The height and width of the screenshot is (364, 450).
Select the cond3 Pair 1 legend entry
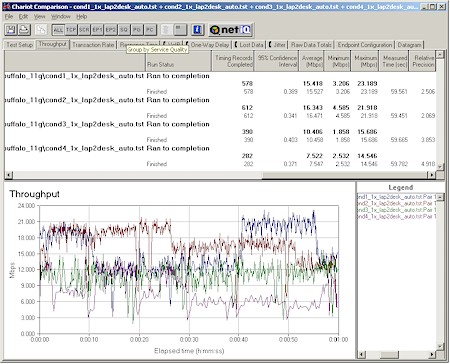(x=396, y=210)
